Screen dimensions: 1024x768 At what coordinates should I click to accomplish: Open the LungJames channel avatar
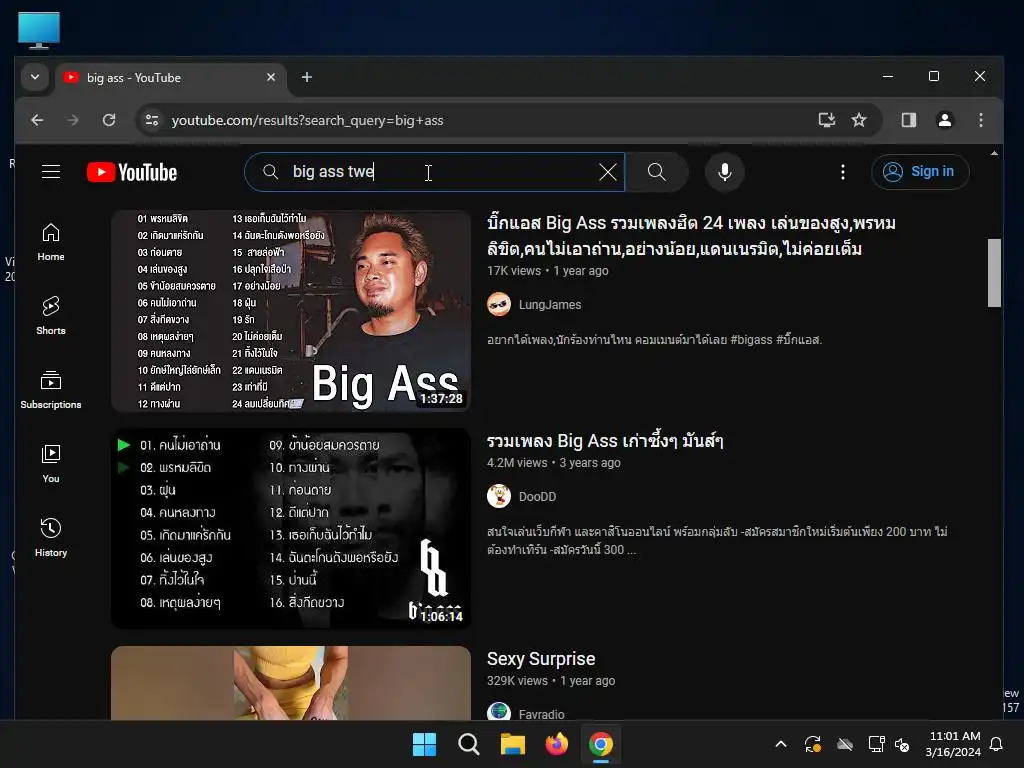pyautogui.click(x=499, y=304)
